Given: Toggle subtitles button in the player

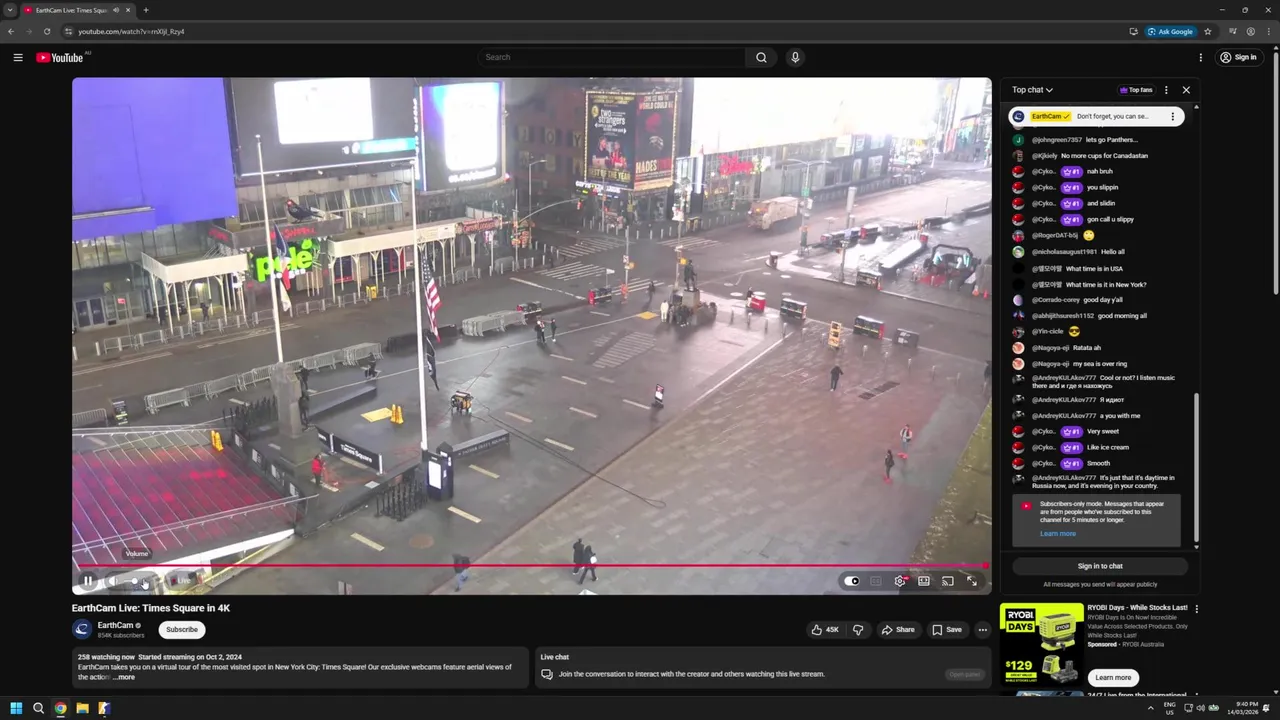Looking at the screenshot, I should coord(876,580).
